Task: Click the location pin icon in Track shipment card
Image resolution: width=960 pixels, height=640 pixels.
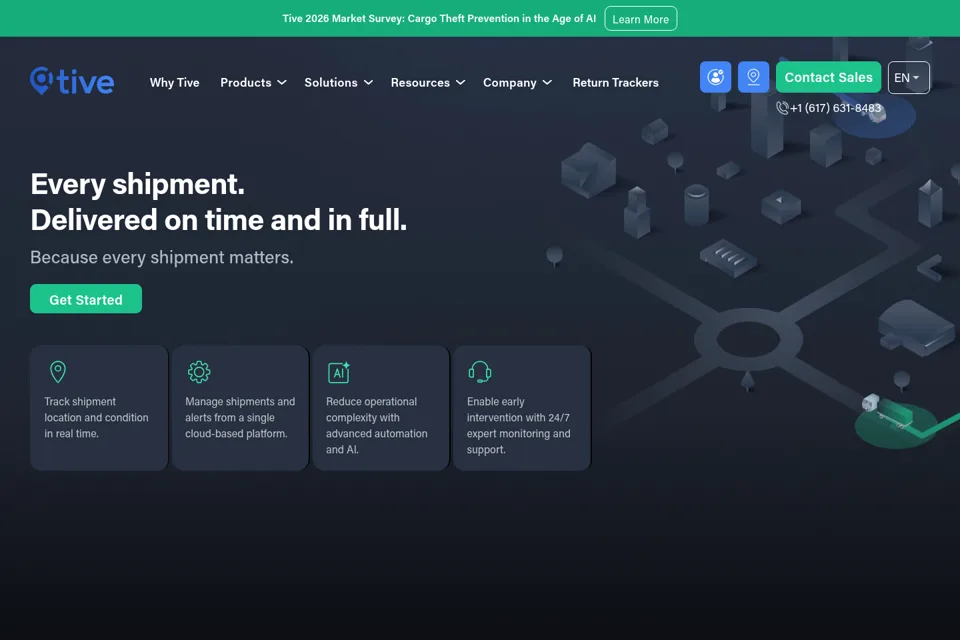Action: tap(58, 372)
